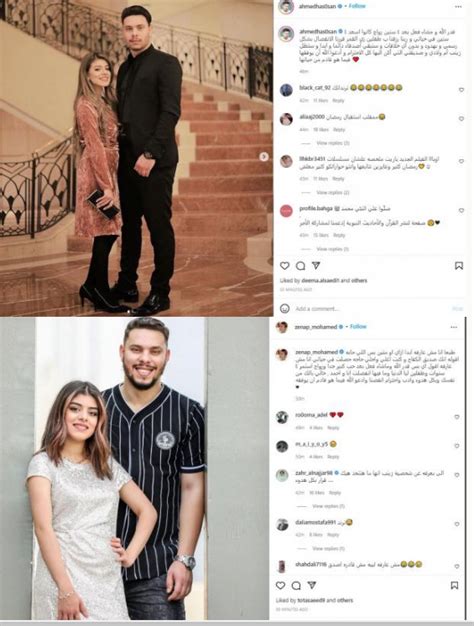Expand View replies under daliamostafa991's comment
This screenshot has height=626, width=474.
tap(328, 549)
